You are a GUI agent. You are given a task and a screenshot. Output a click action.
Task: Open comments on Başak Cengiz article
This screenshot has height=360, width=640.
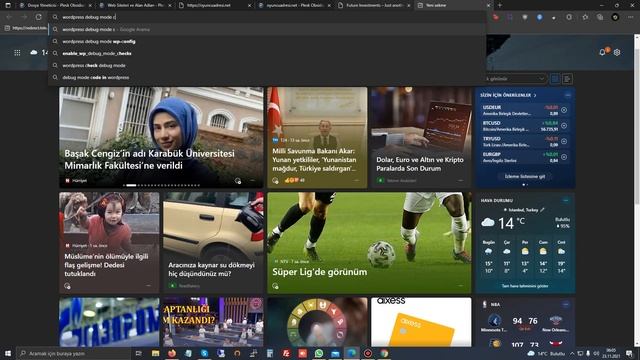tap(238, 181)
